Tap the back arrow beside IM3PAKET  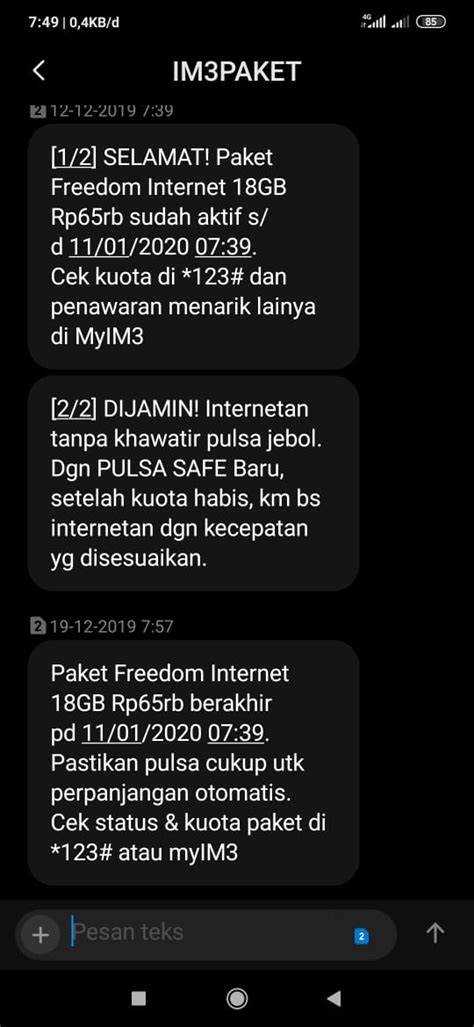click(39, 71)
